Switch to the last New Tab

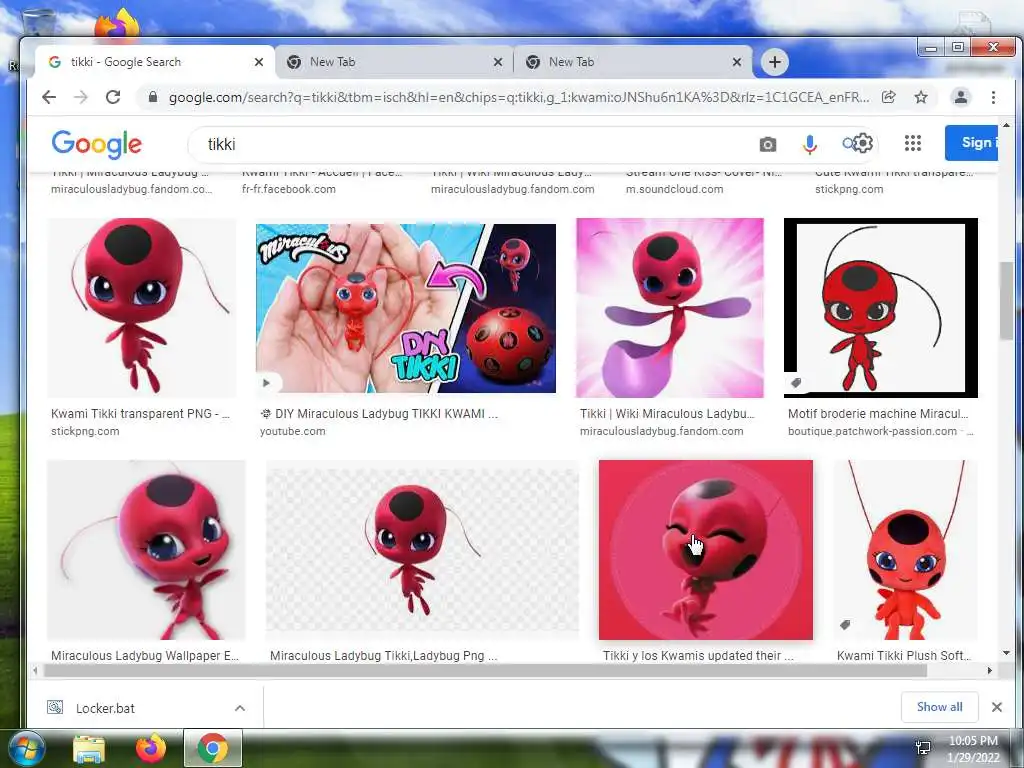tap(631, 62)
